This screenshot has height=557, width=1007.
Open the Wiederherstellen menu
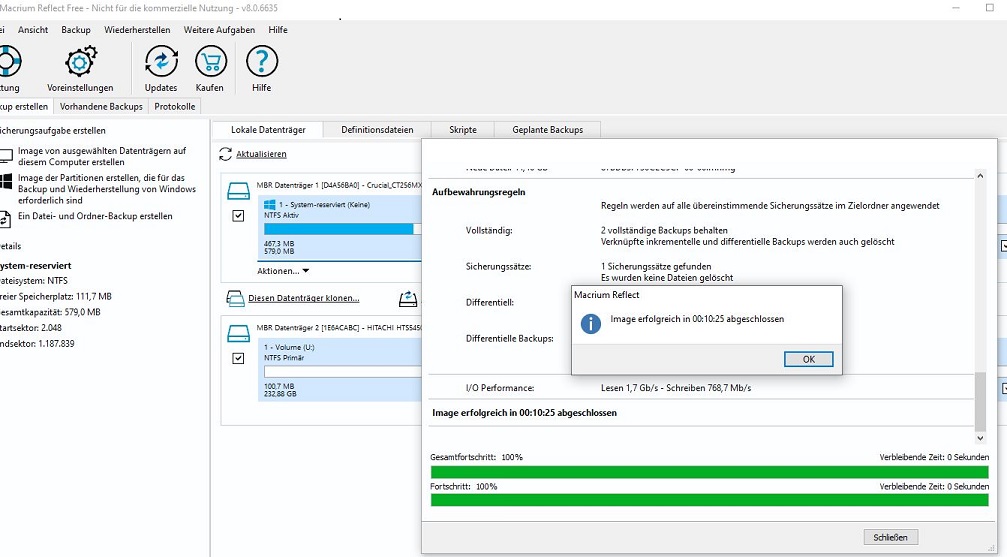137,30
